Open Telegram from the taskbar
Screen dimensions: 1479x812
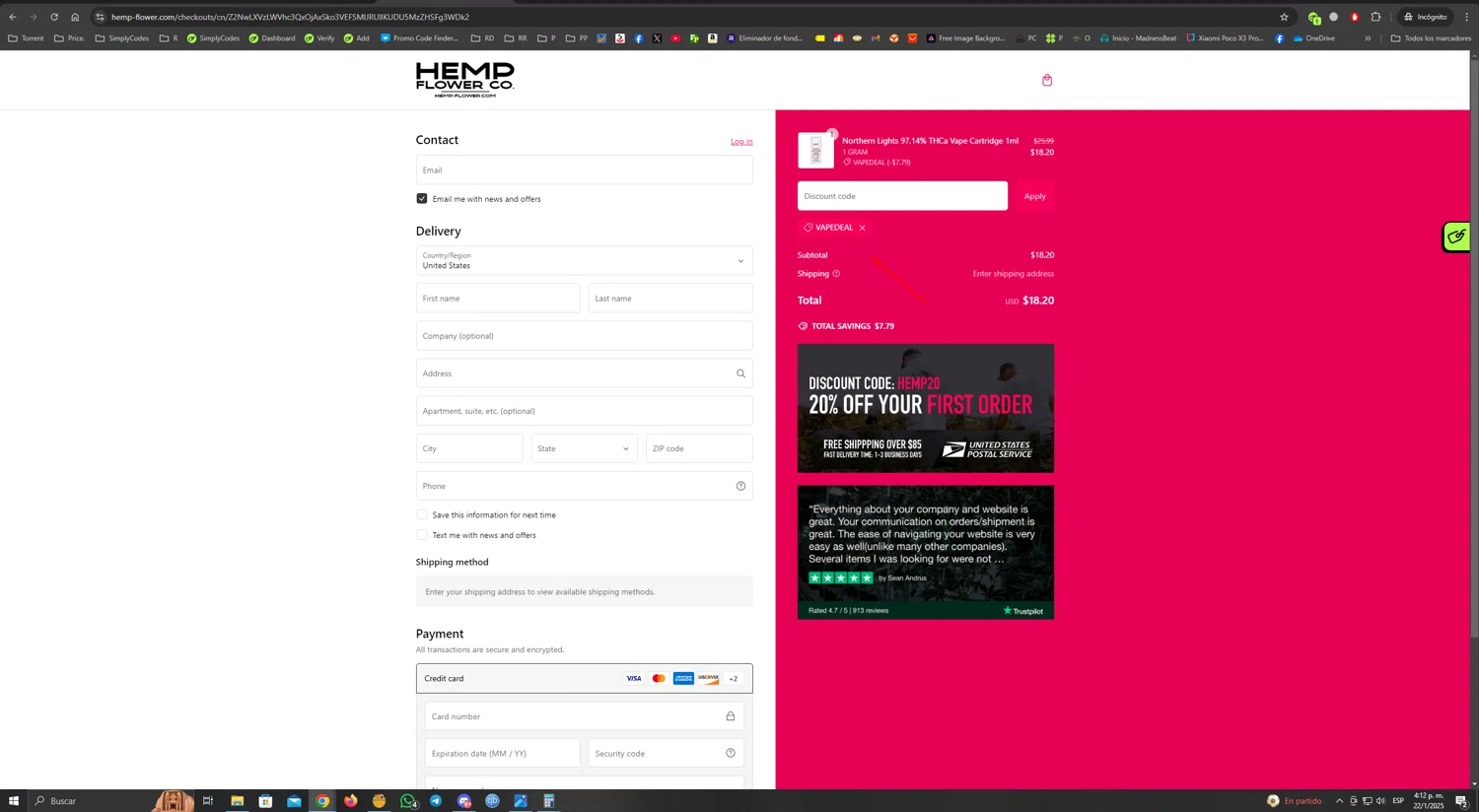click(x=436, y=801)
